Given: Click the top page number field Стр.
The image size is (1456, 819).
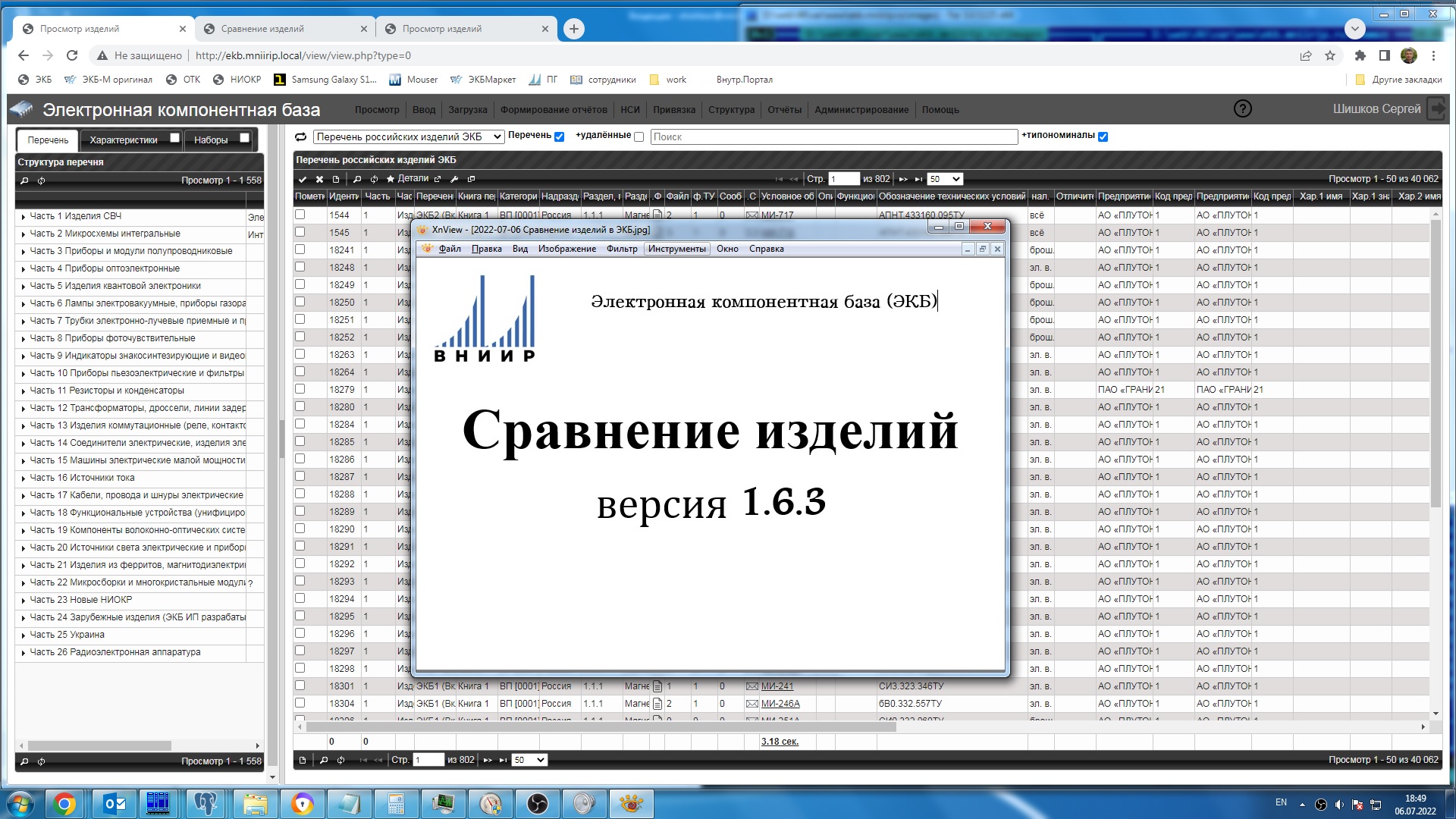Looking at the screenshot, I should pos(844,180).
